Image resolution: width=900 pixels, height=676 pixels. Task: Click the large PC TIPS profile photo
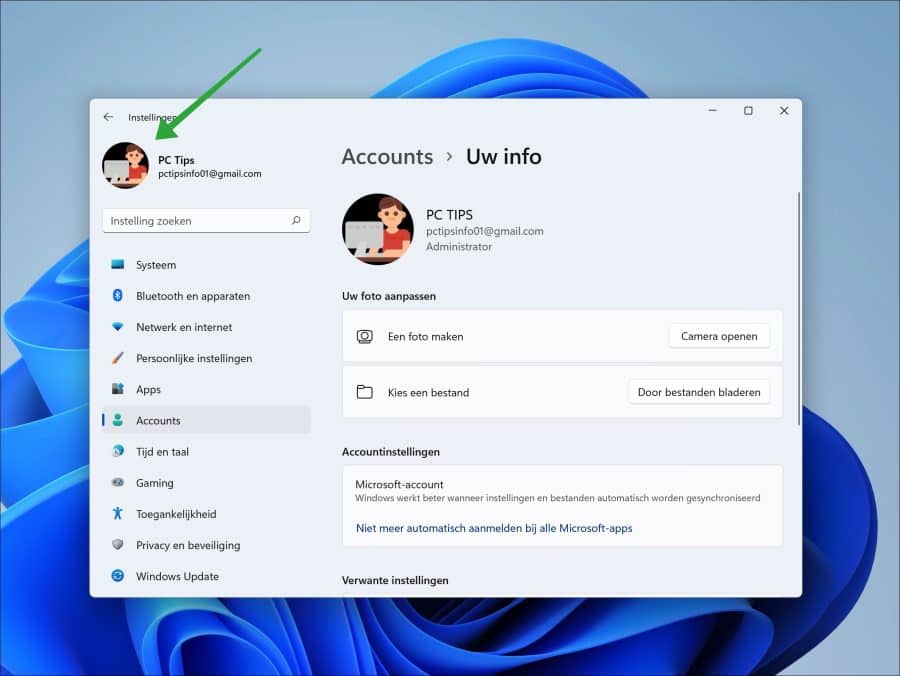tap(378, 229)
